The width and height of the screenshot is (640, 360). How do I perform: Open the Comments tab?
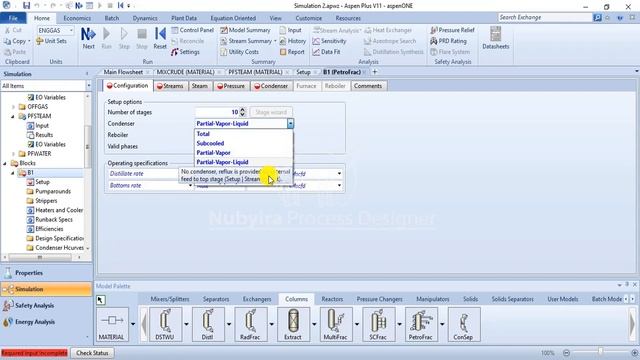pos(368,86)
